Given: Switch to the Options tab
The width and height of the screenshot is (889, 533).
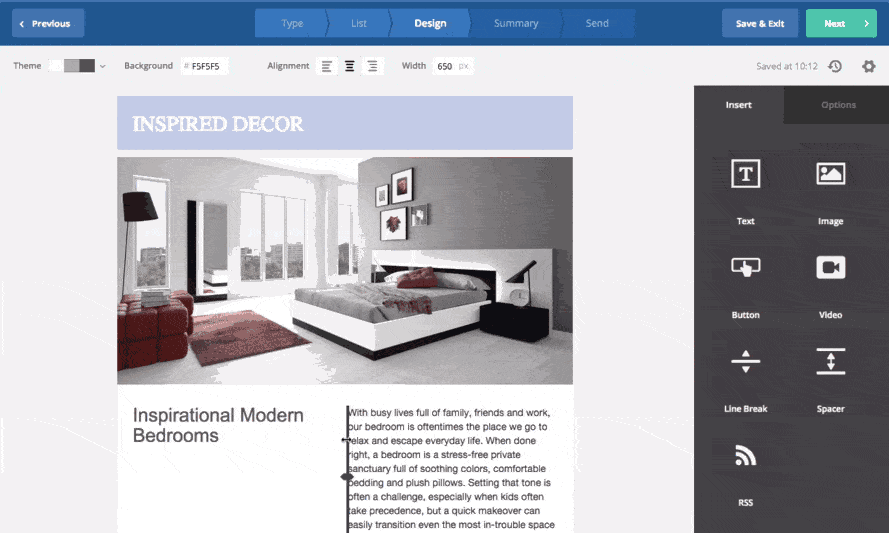Looking at the screenshot, I should coord(838,105).
